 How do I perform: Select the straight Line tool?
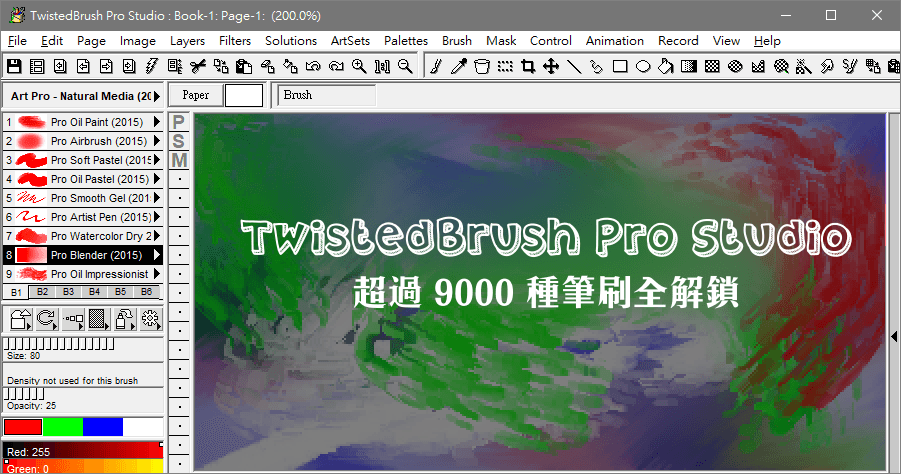click(x=574, y=66)
